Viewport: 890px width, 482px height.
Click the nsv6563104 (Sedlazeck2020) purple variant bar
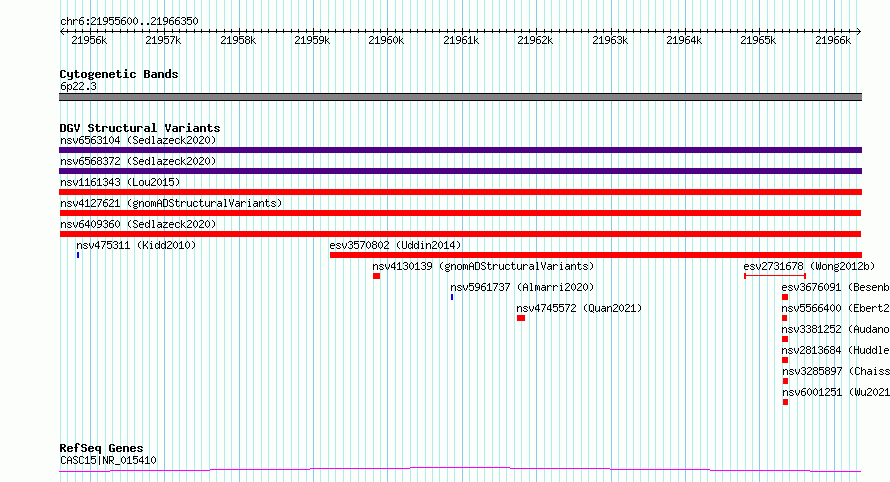point(460,150)
